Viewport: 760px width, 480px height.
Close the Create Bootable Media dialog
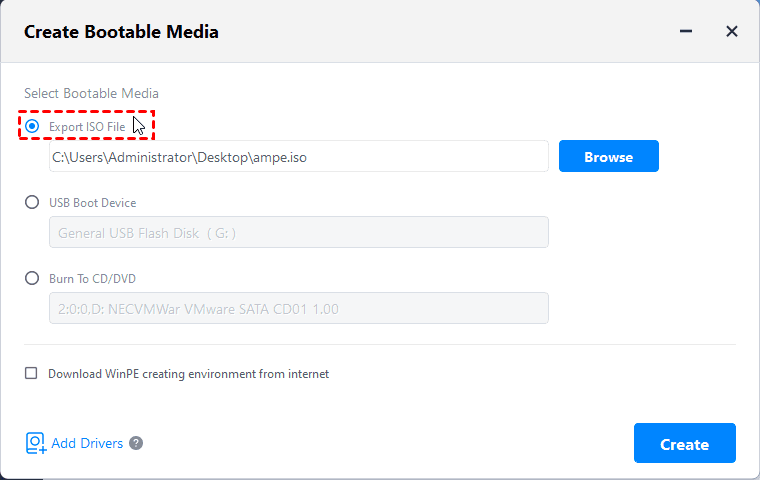coord(731,32)
